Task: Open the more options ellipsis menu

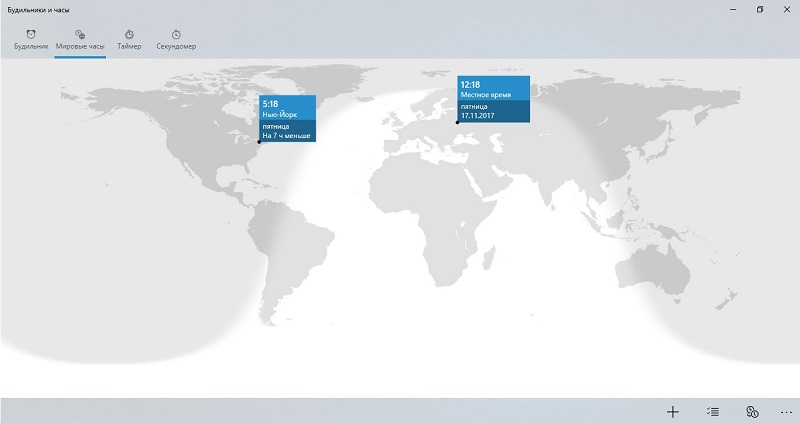Action: [x=786, y=411]
